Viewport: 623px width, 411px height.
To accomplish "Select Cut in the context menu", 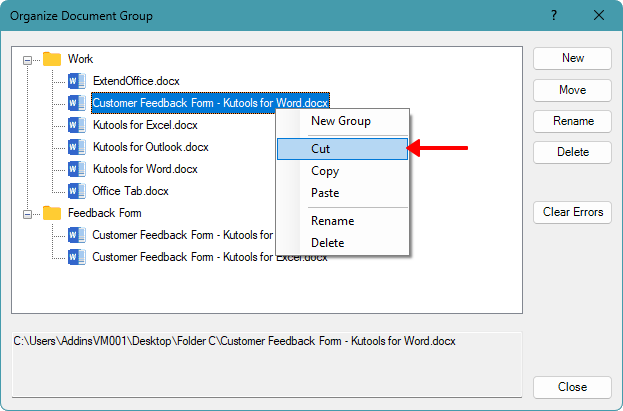I will point(342,149).
